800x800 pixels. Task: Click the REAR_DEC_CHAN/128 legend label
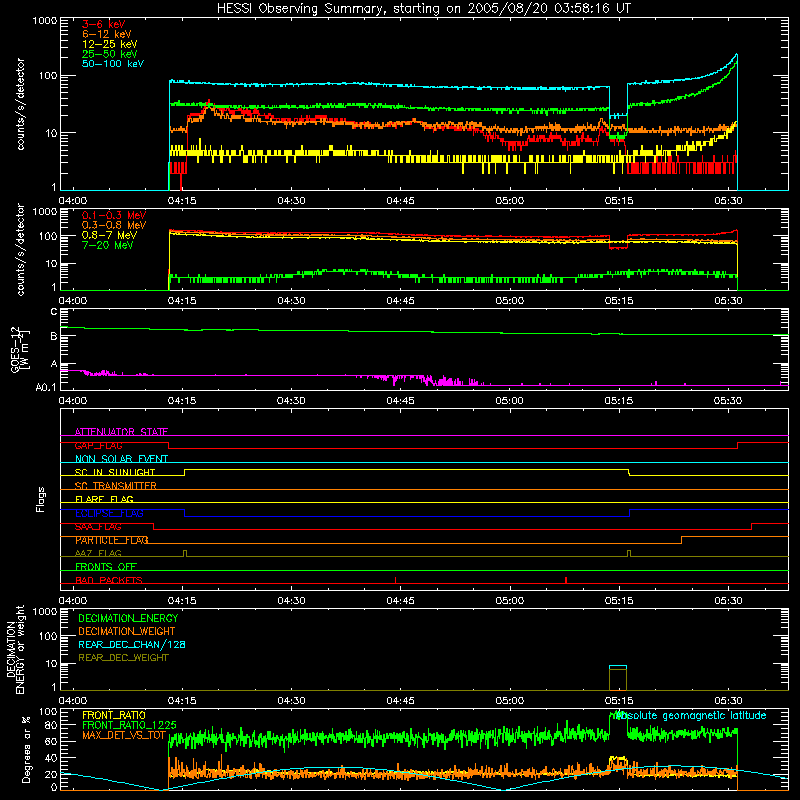(132, 644)
